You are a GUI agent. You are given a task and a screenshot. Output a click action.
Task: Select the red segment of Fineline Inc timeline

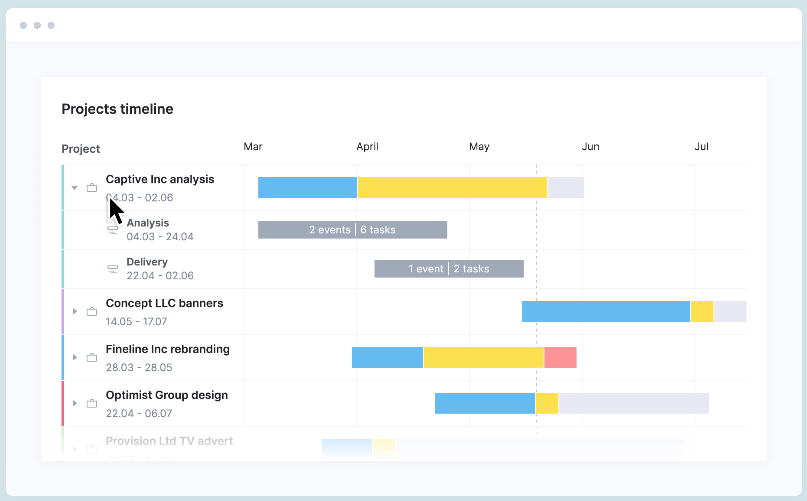click(x=560, y=357)
